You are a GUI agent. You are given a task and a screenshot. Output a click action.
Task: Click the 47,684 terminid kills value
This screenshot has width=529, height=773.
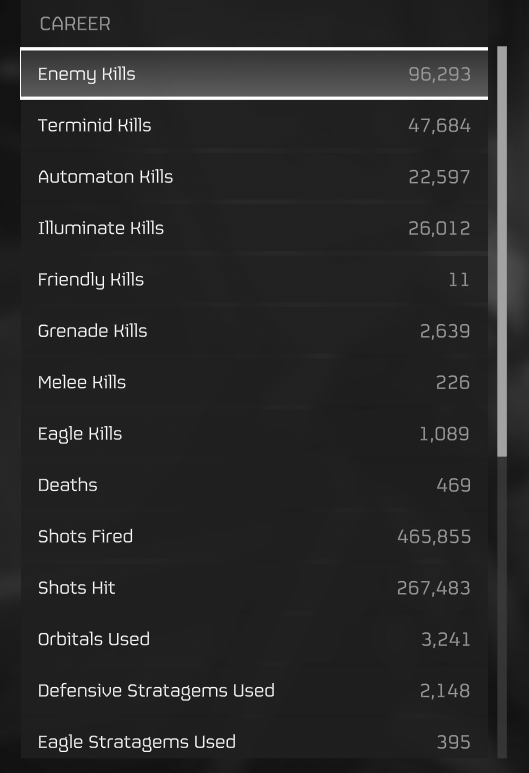[x=439, y=125]
